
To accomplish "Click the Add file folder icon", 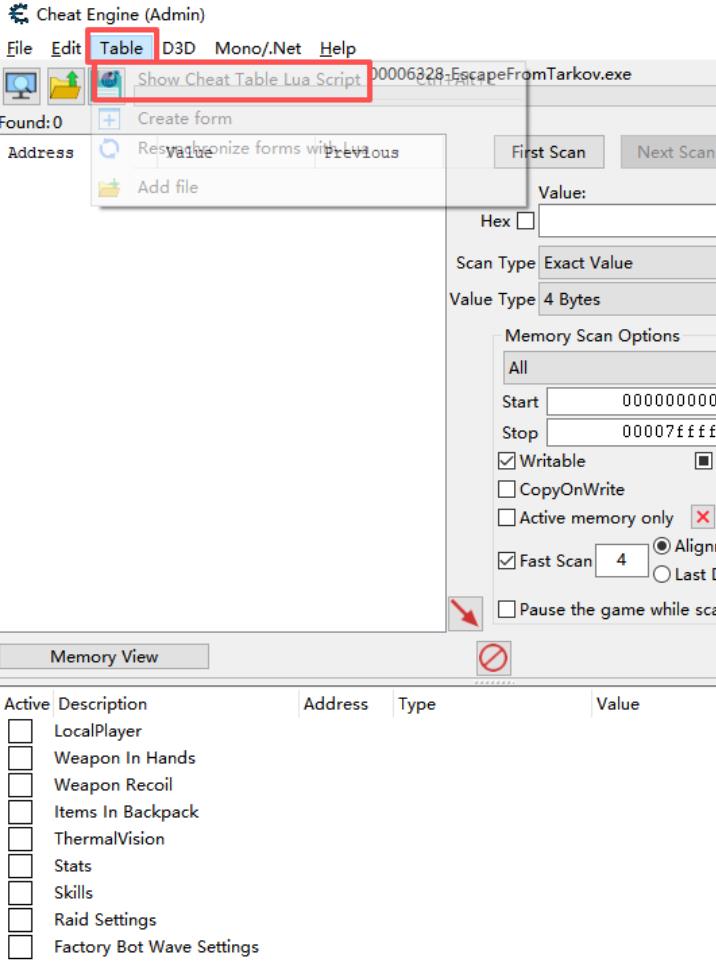I will click(x=109, y=187).
